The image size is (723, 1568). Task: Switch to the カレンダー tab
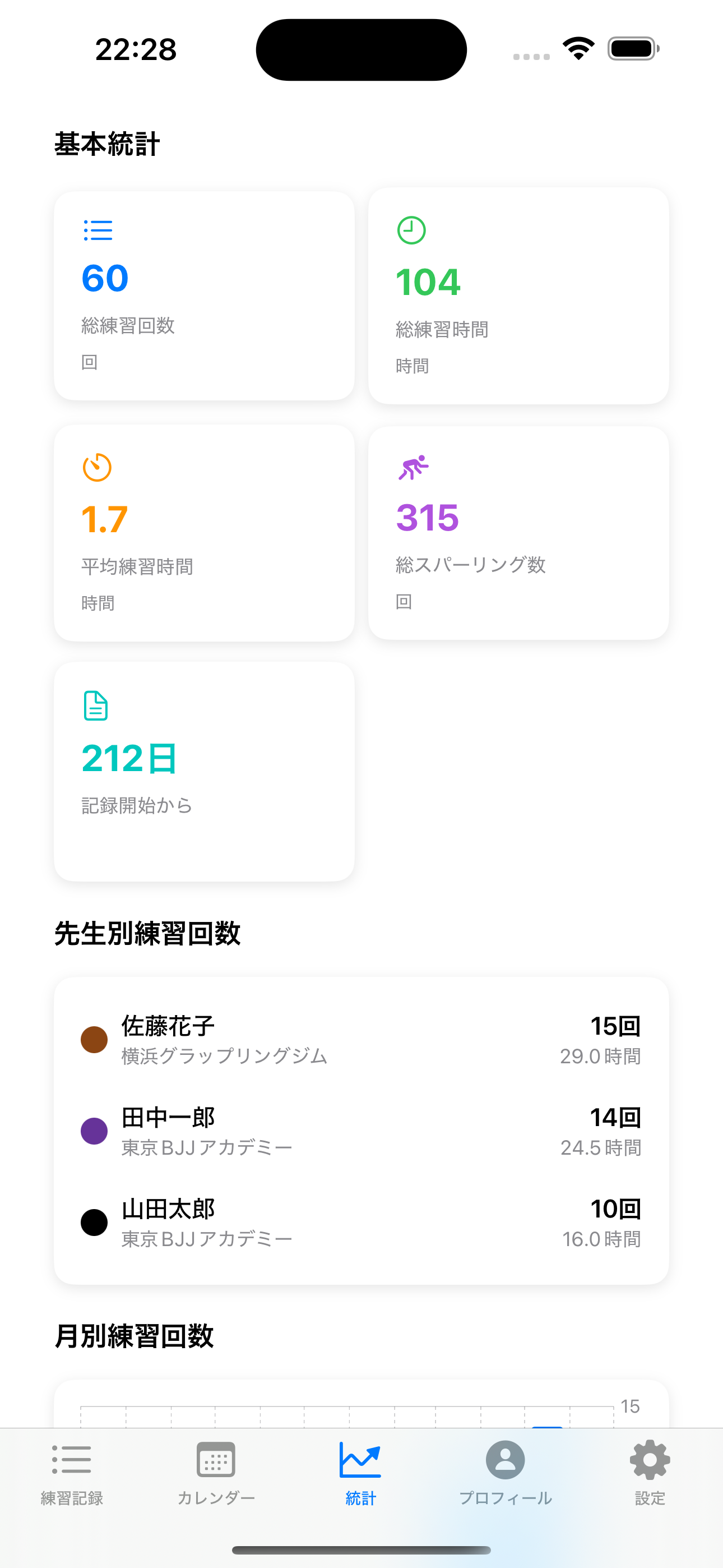216,1472
